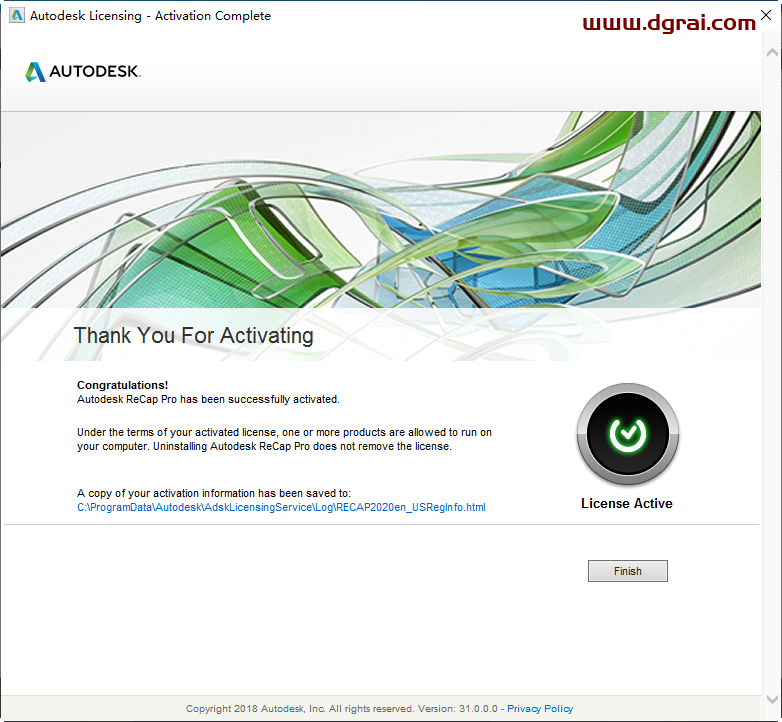Click the 'Under the terms of your activated license' text
Image resolution: width=782 pixels, height=722 pixels.
(x=284, y=439)
